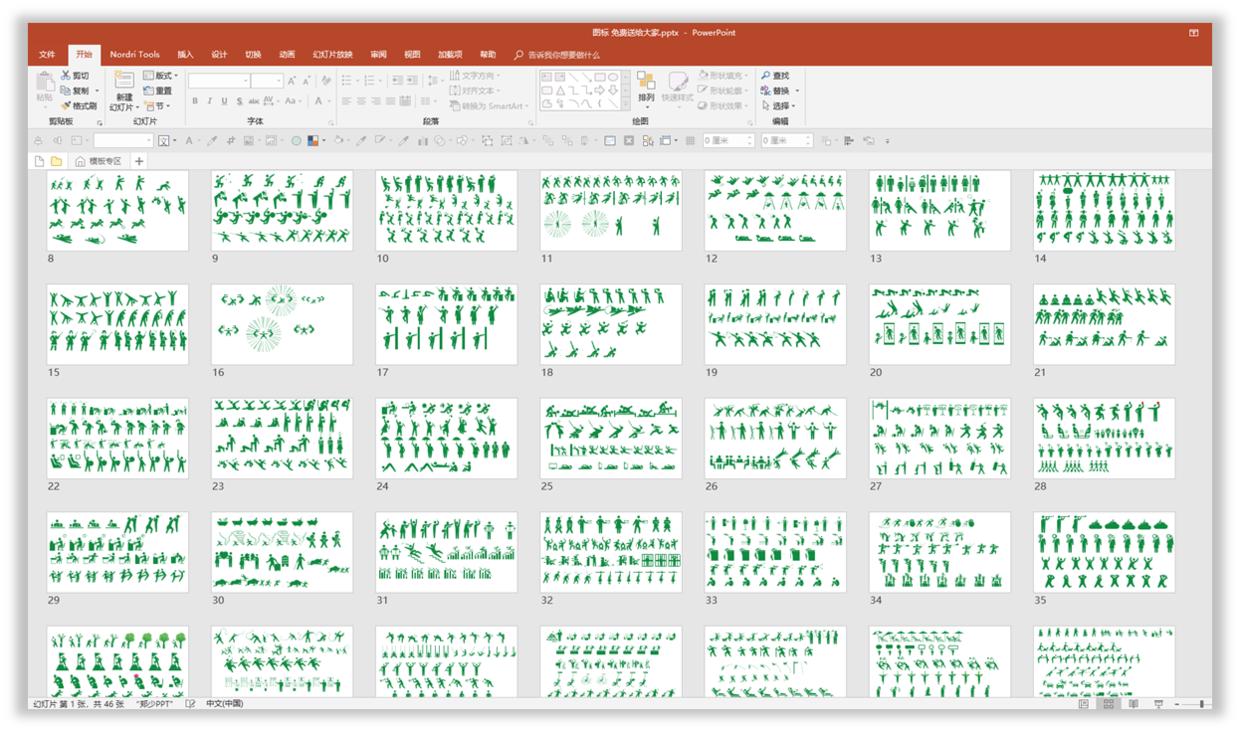Open the Change Case (Aa) dropdown
The image size is (1240, 732).
point(293,101)
